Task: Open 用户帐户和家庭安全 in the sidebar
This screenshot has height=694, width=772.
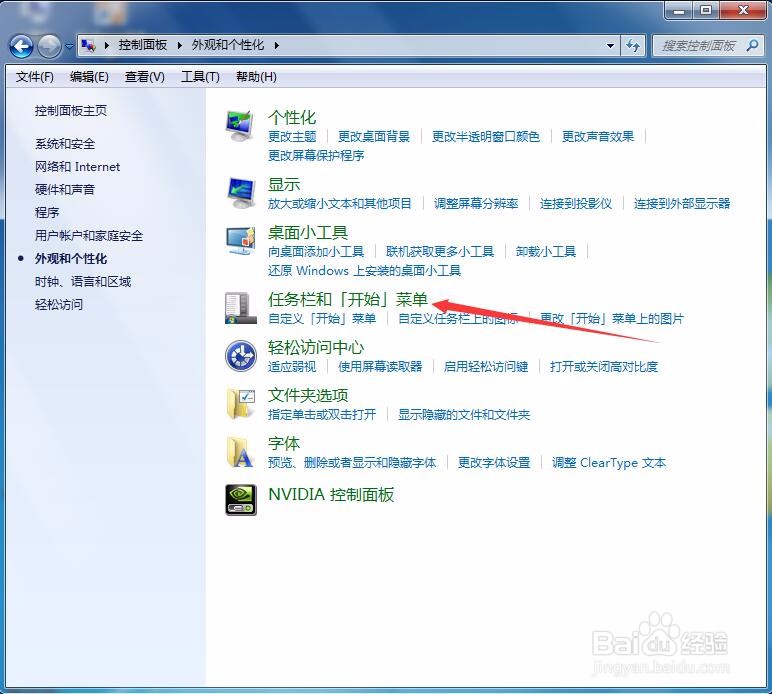Action: click(89, 236)
